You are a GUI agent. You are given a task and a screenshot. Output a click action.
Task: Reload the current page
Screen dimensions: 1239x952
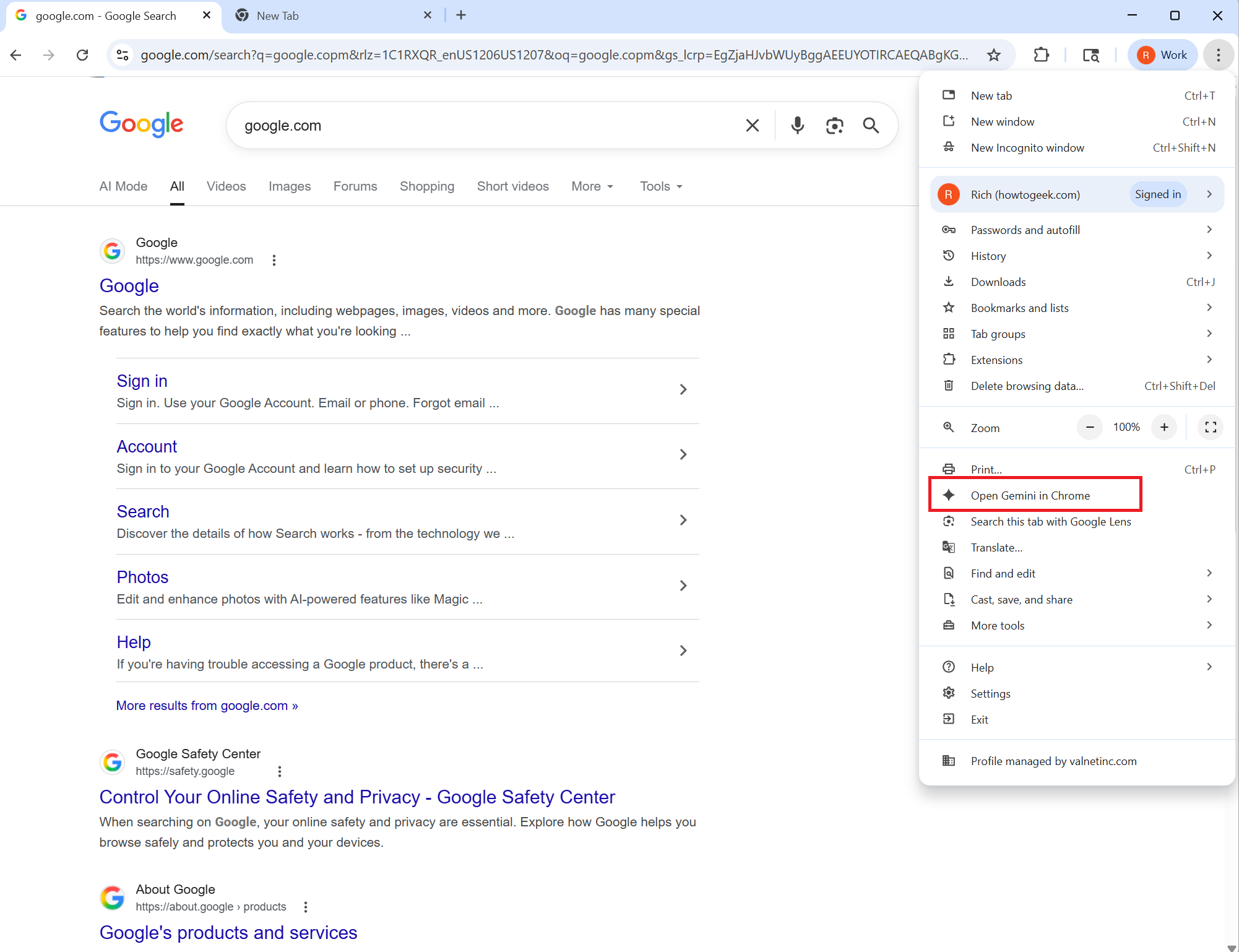pos(82,55)
